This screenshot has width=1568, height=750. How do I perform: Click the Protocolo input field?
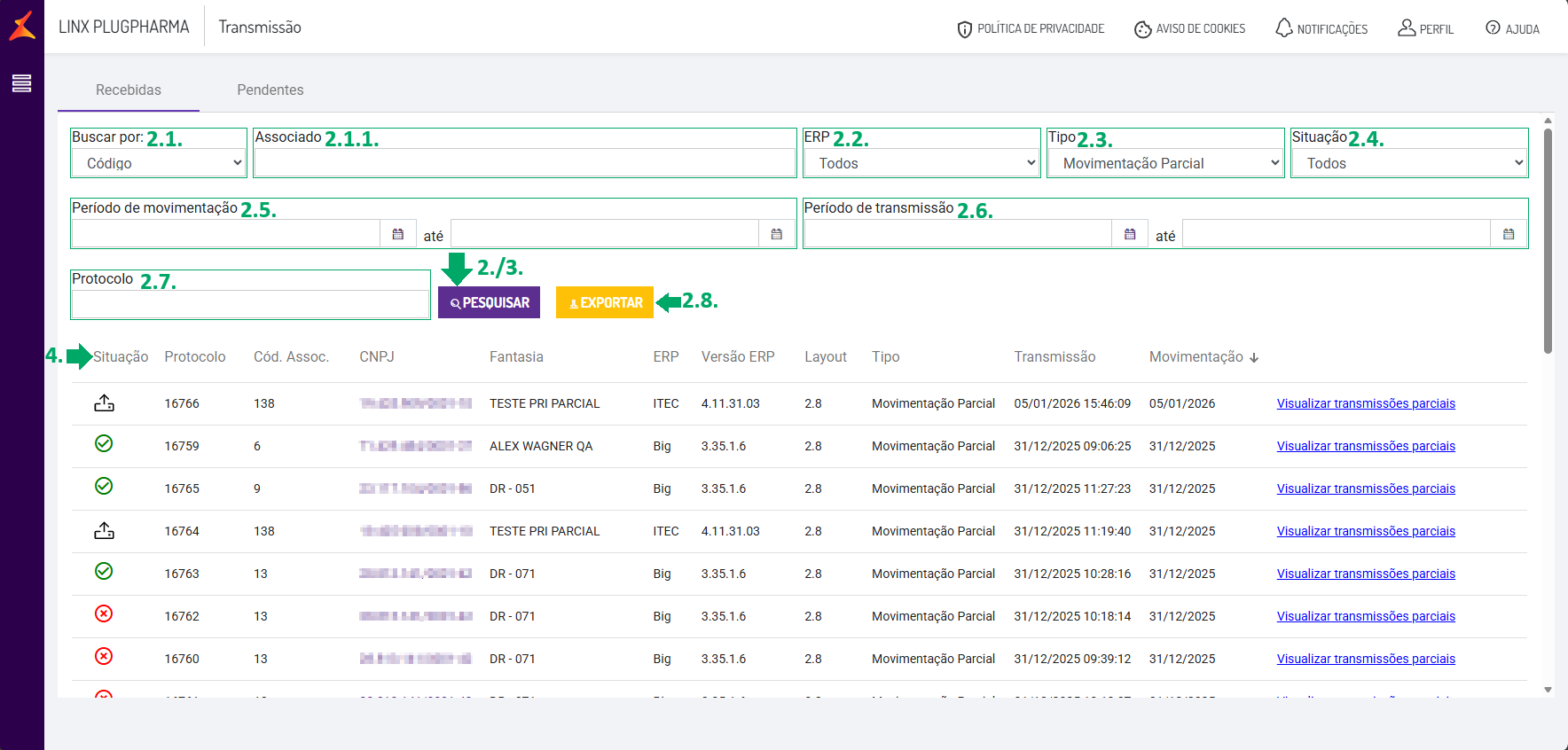pyautogui.click(x=250, y=304)
